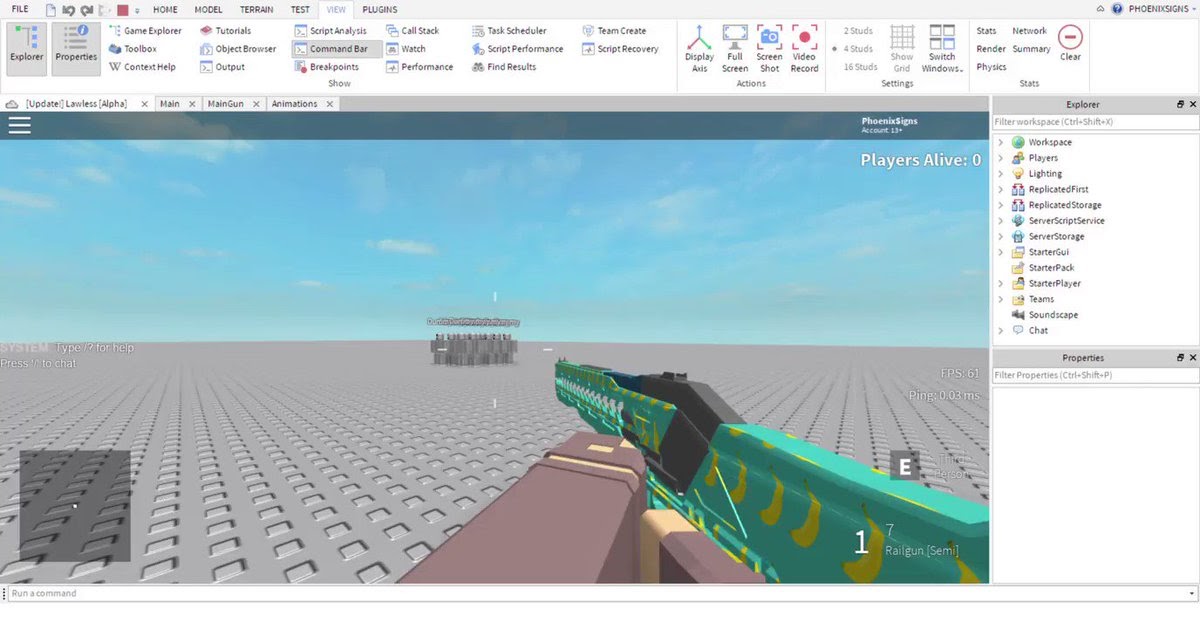Switch to the MODEL ribbon tab
Image resolution: width=1200 pixels, height=628 pixels.
208,9
